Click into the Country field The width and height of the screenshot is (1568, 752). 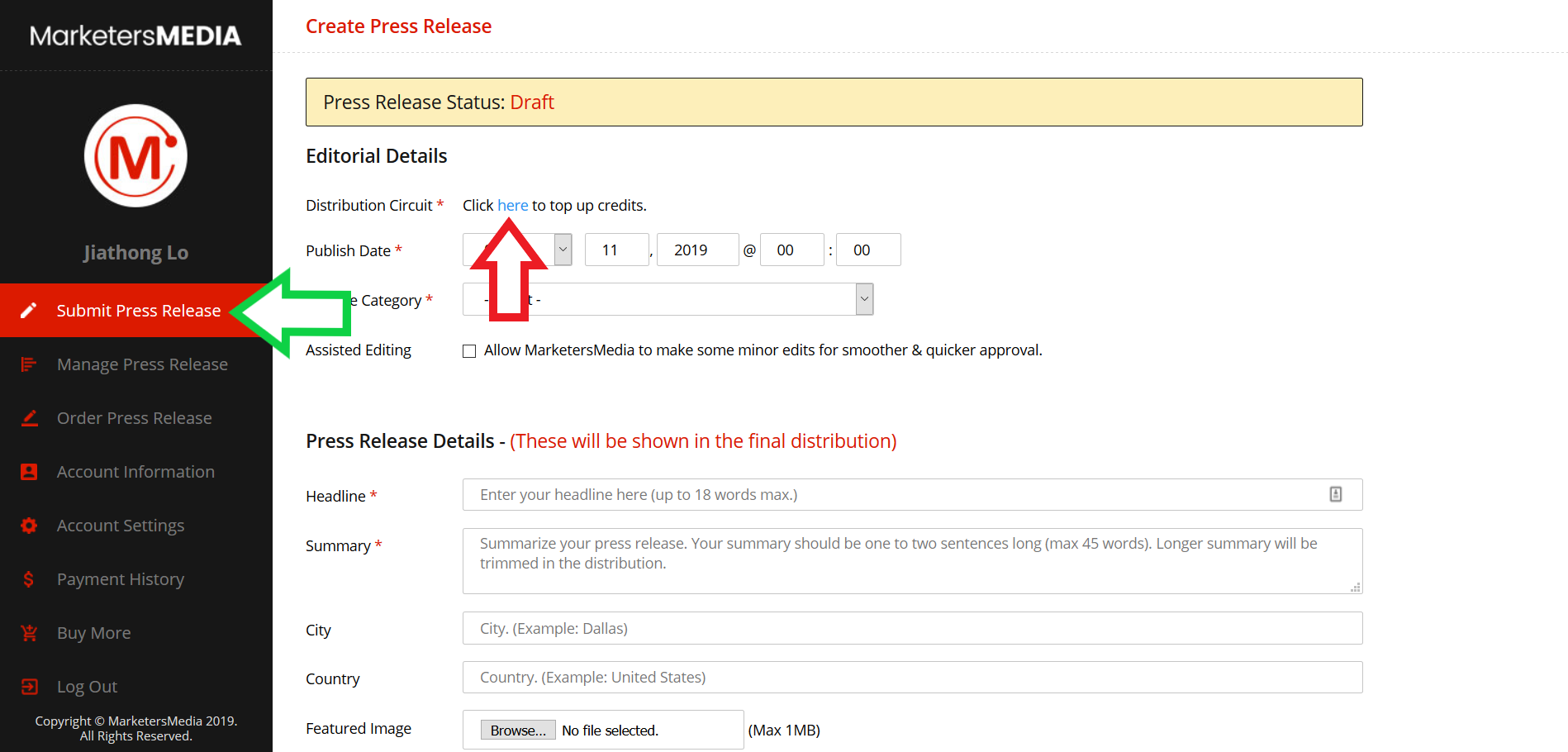coord(913,677)
